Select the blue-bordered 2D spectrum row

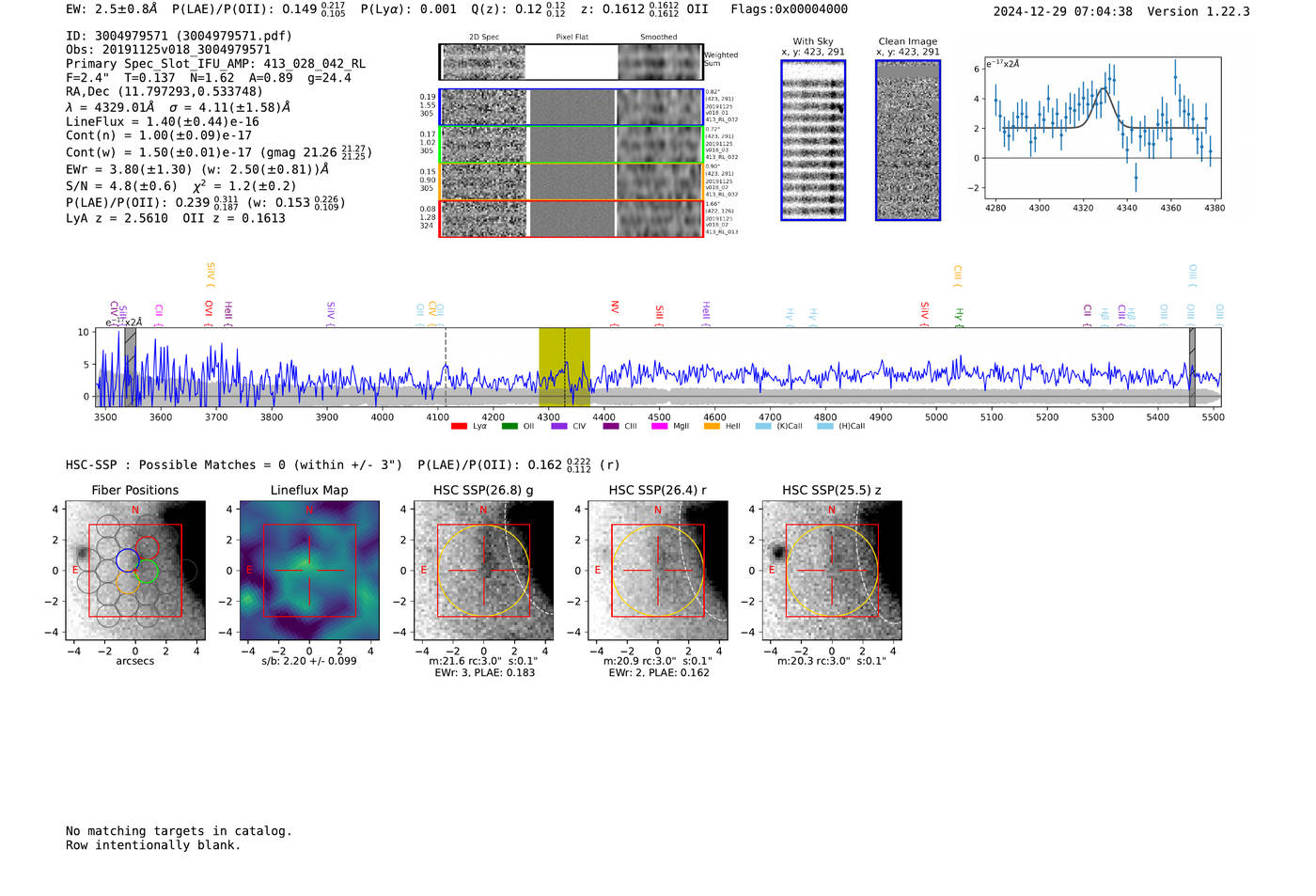point(571,107)
